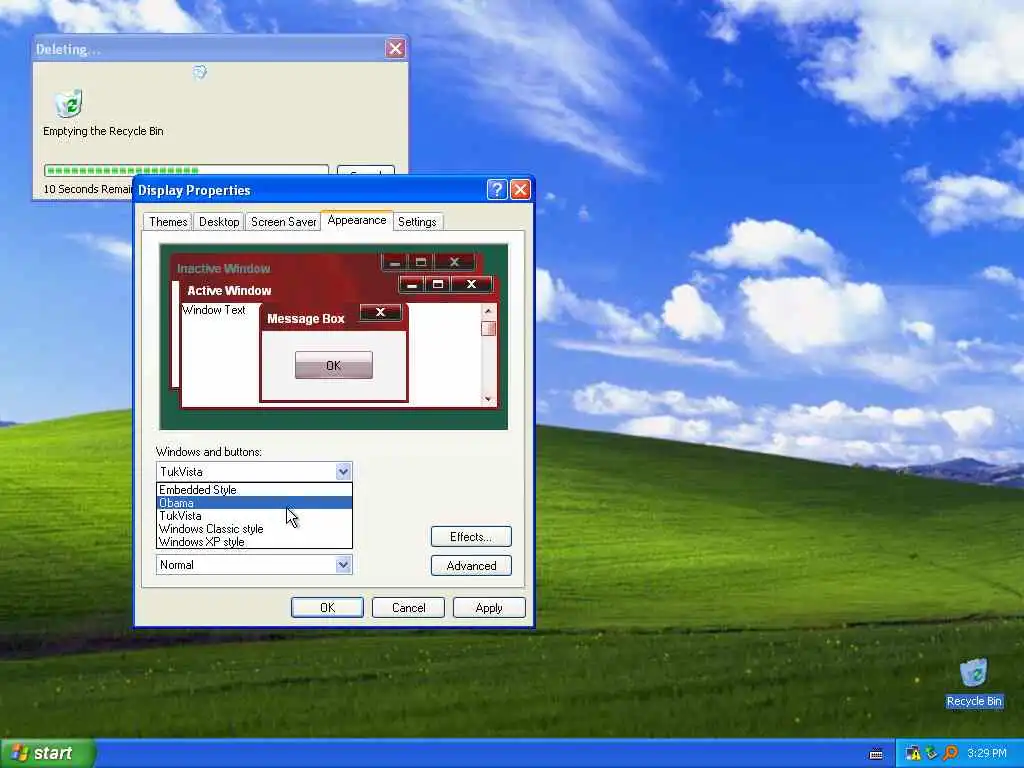Open the font size Normal dropdown
The width and height of the screenshot is (1024, 768).
coord(254,565)
